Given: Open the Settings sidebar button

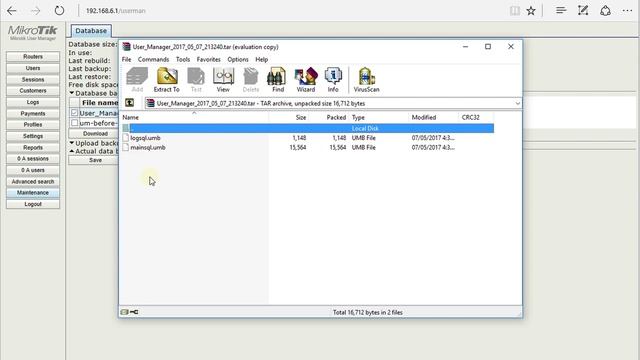Looking at the screenshot, I should (33, 136).
